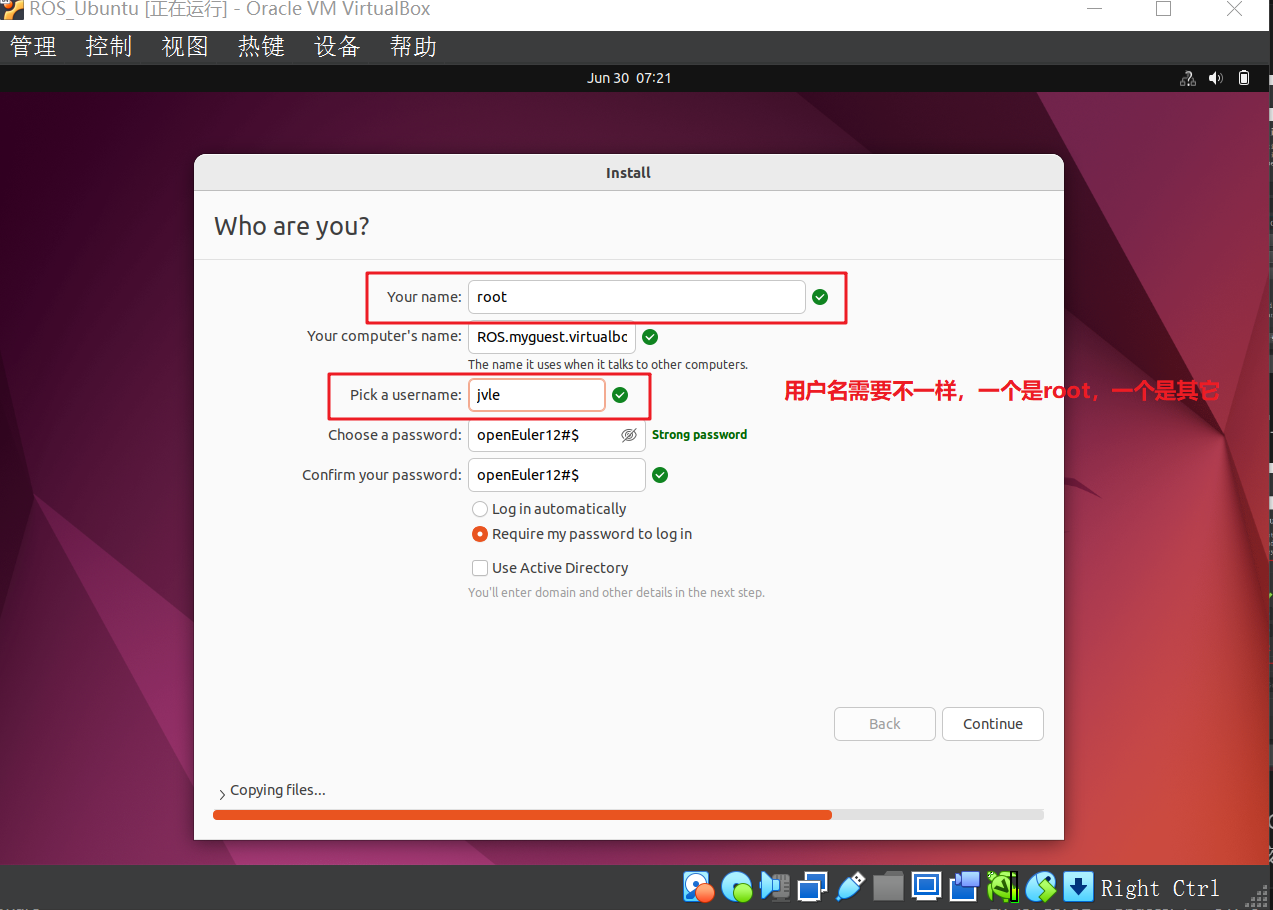Expand the Copying files details arrow
This screenshot has height=910, width=1273.
221,793
